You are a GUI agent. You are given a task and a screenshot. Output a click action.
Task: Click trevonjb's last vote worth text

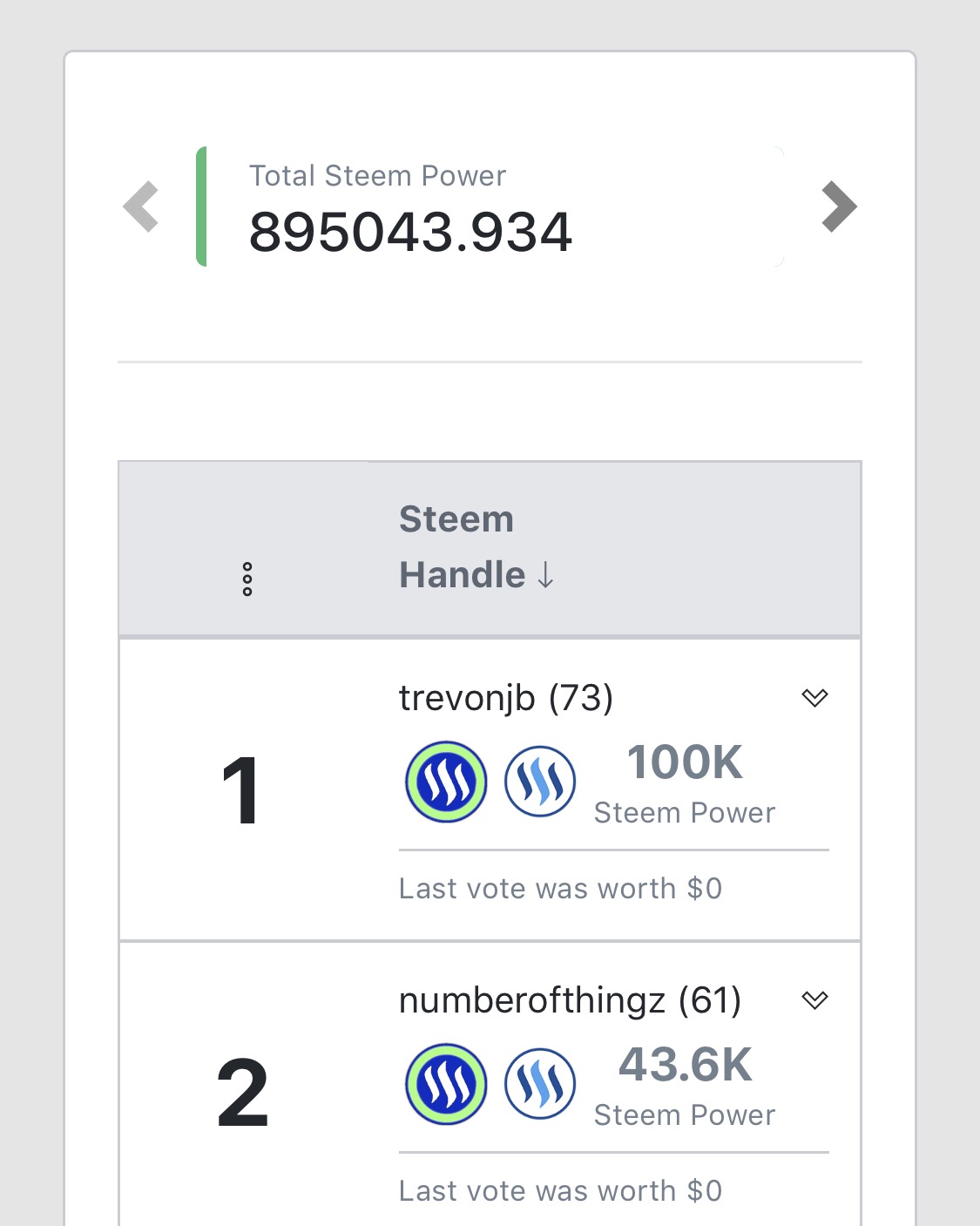click(x=560, y=888)
